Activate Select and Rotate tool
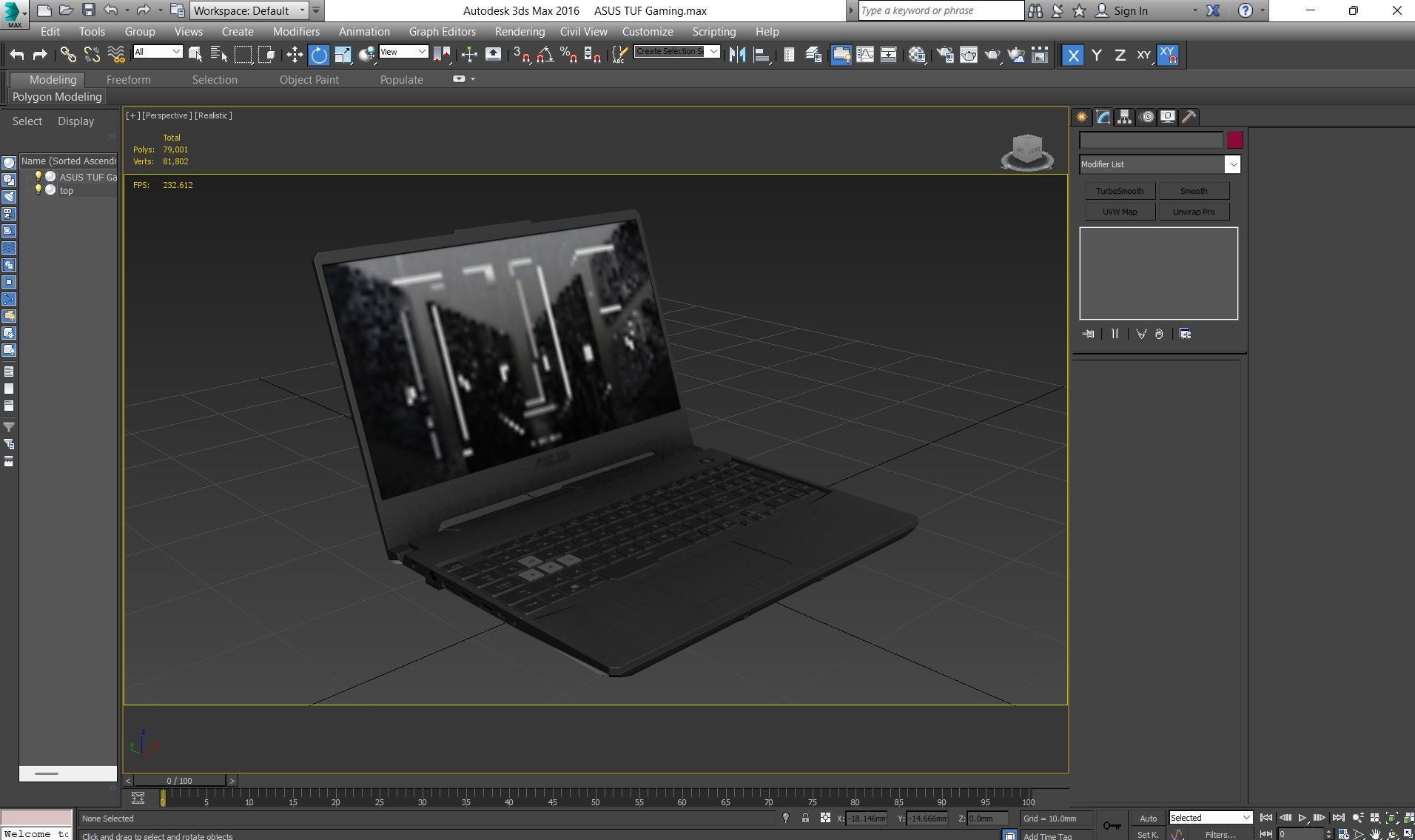Viewport: 1415px width, 840px height. [x=318, y=55]
